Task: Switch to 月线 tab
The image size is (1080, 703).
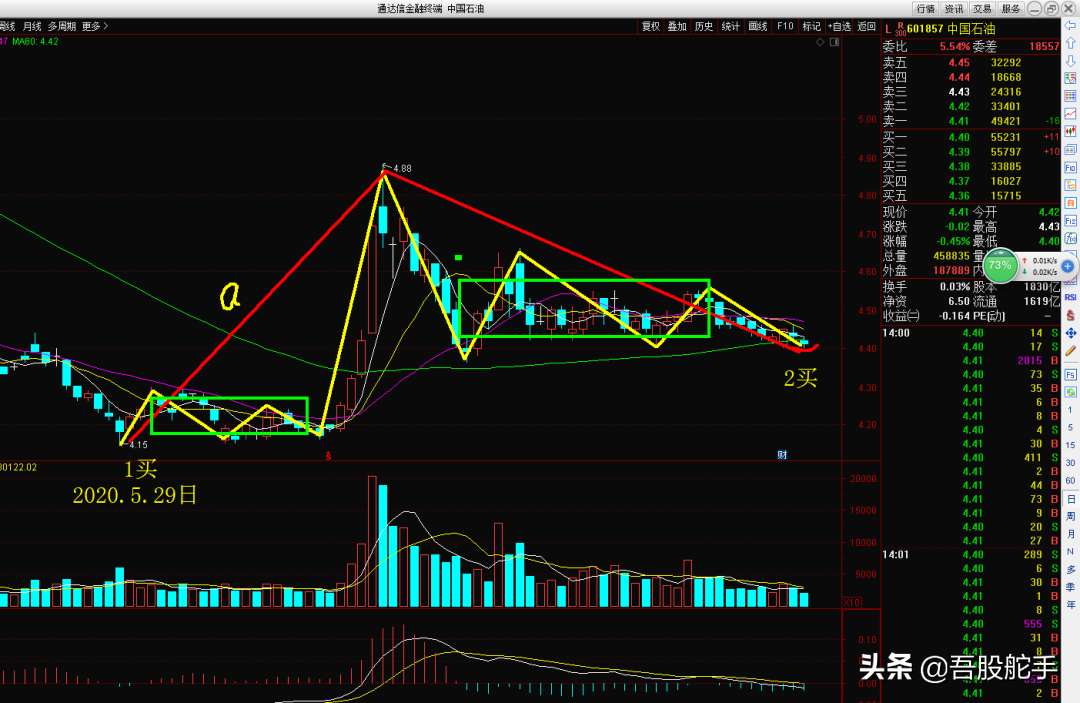Action: click(x=32, y=26)
